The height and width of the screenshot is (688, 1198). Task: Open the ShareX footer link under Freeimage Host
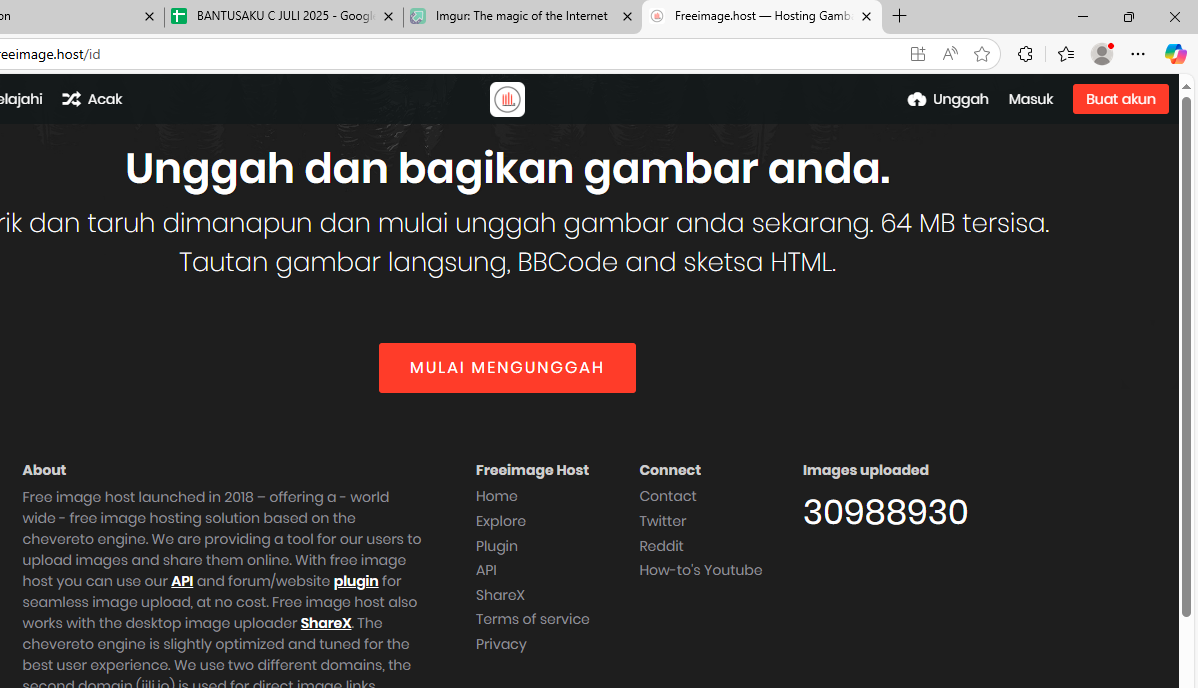click(x=500, y=595)
